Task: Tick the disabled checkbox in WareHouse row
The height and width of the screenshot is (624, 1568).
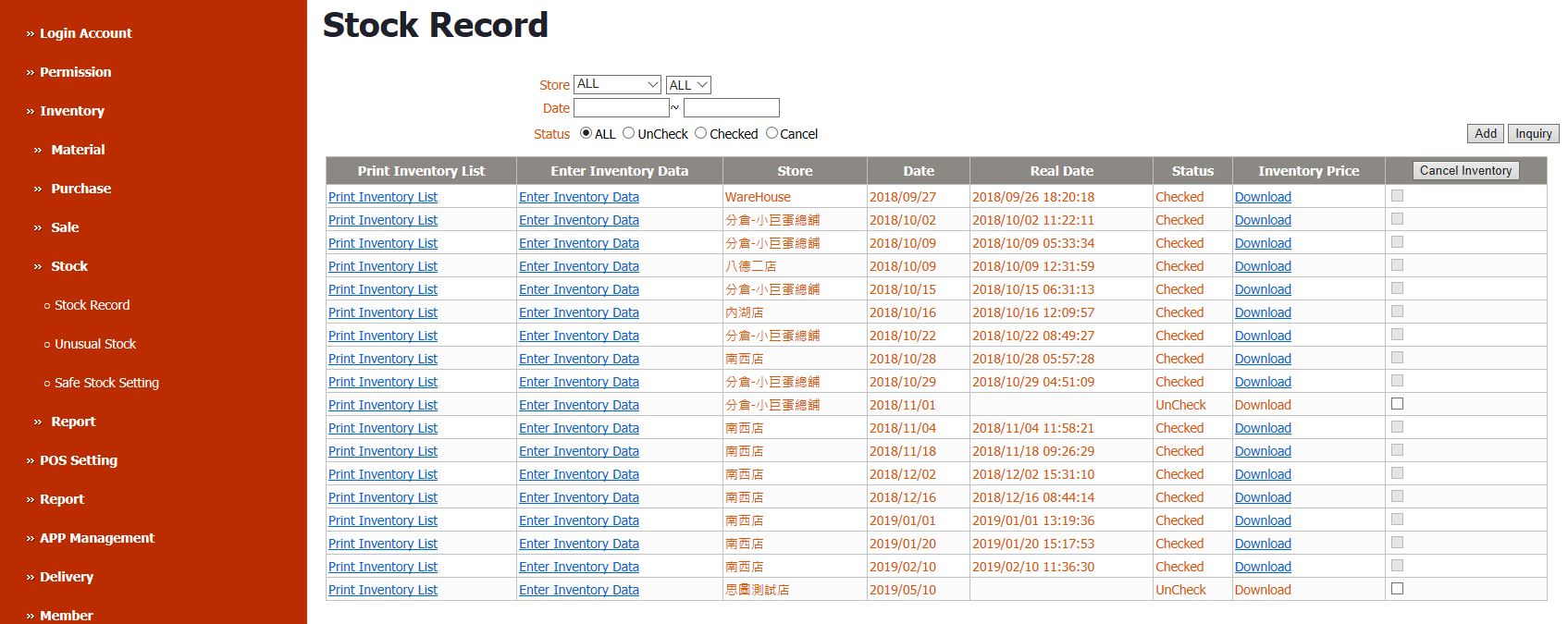Action: [1397, 196]
